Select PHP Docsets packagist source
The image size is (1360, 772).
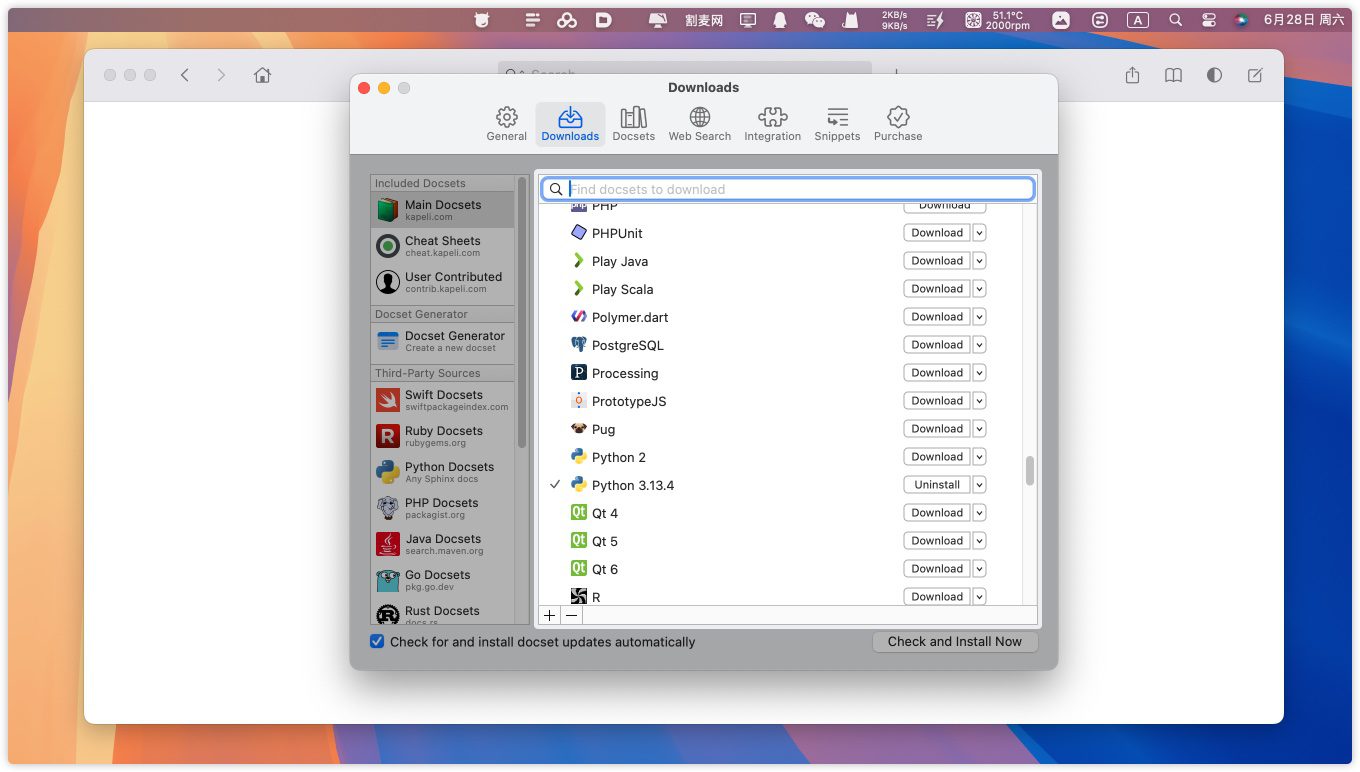[442, 508]
